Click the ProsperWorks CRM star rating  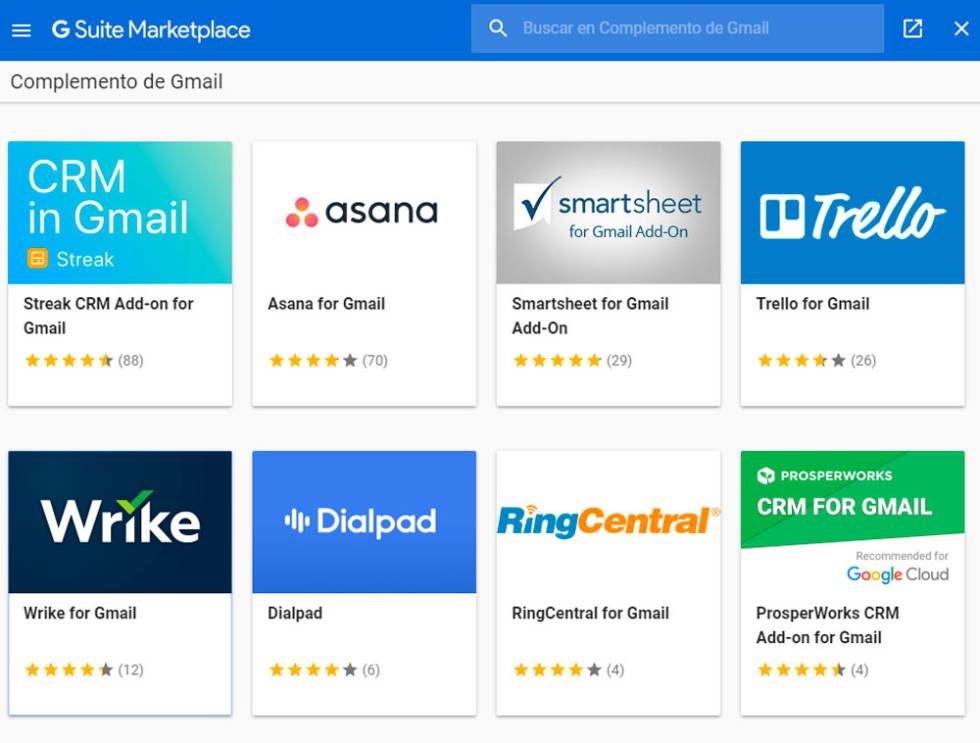point(801,670)
